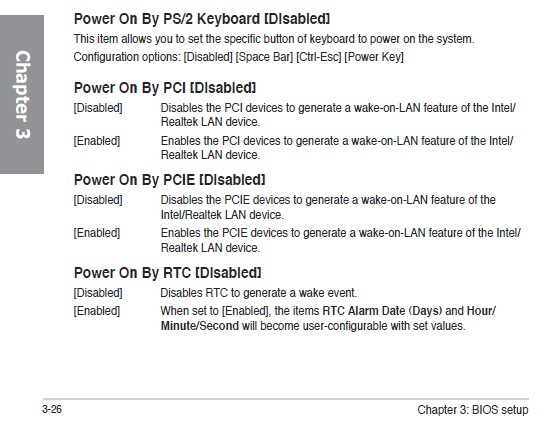
Task: Click the sentence about setting the keyboard power button
Action: click(x=274, y=39)
